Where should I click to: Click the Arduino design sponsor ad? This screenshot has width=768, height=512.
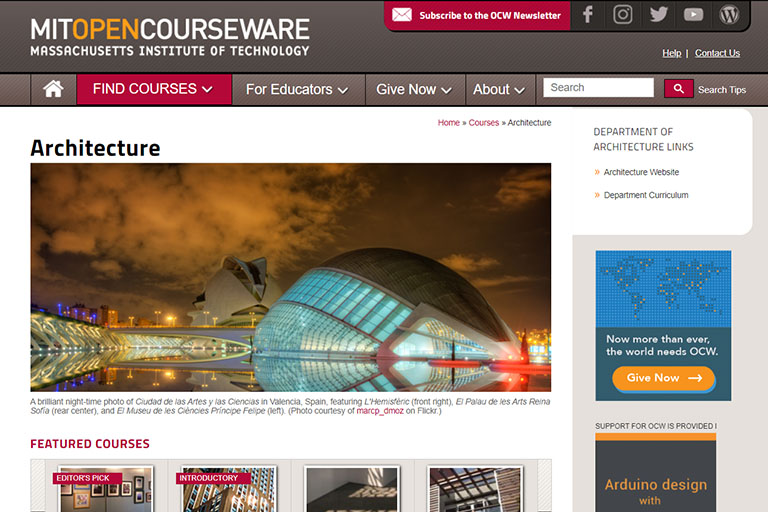[655, 473]
